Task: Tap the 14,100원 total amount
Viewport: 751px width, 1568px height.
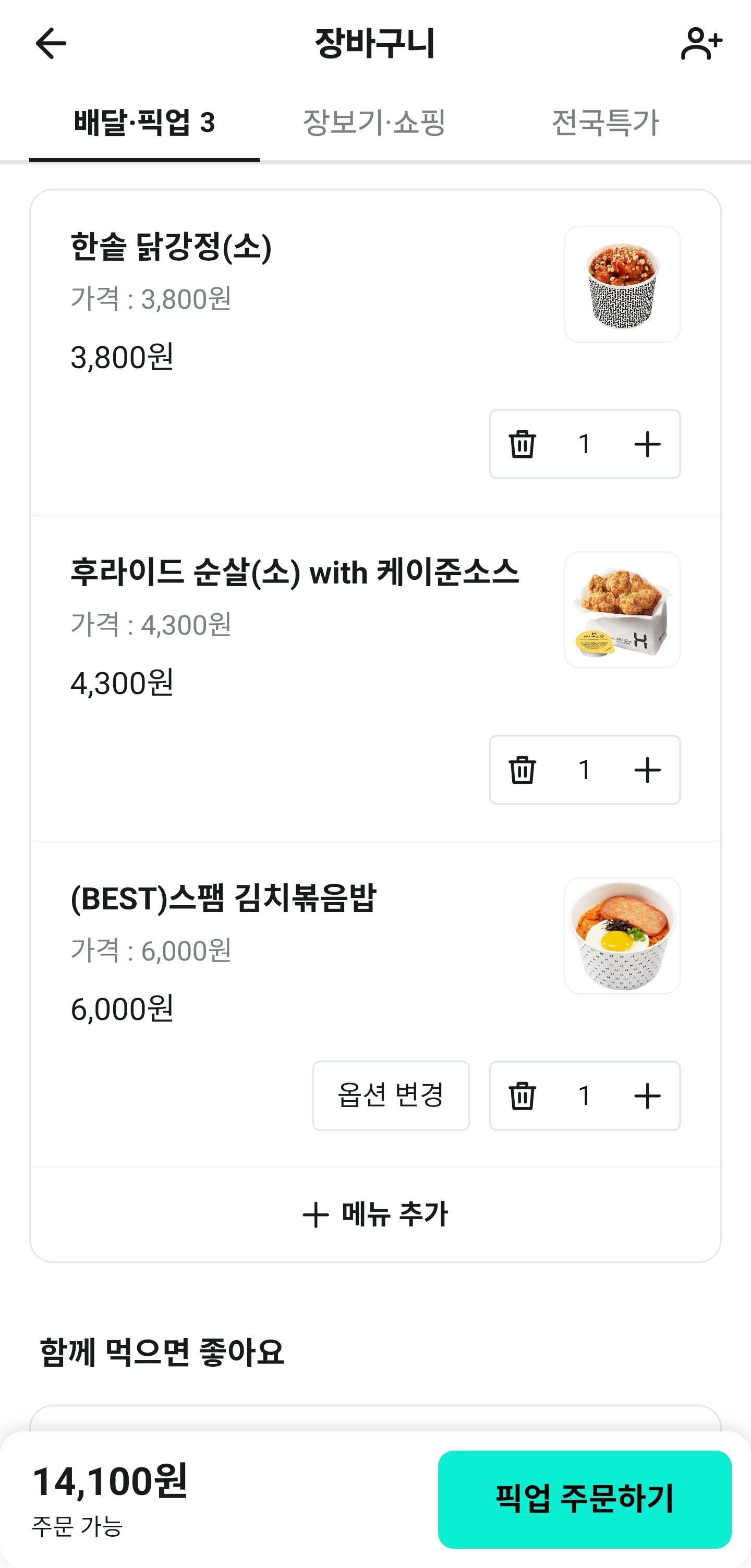Action: [x=110, y=1481]
